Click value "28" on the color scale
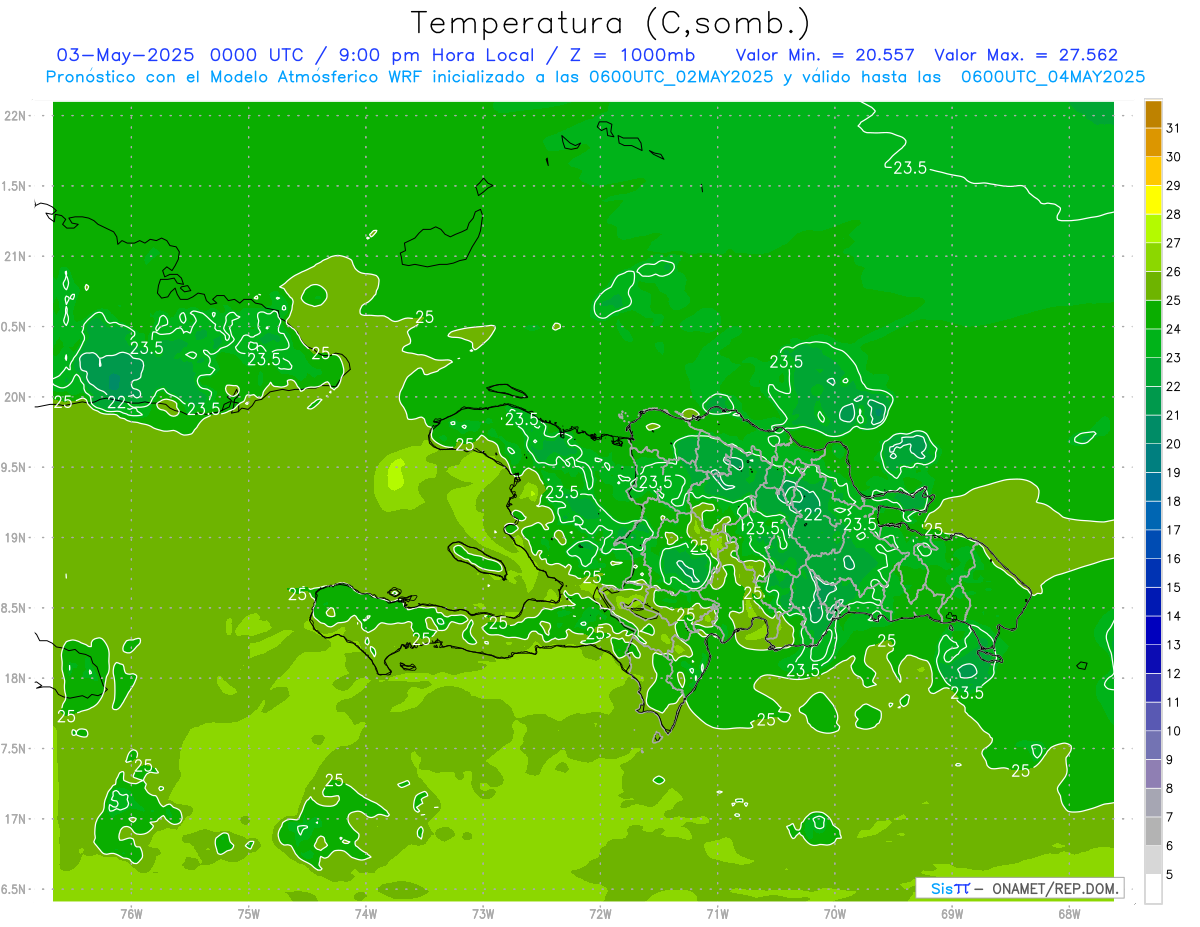 tap(1173, 214)
